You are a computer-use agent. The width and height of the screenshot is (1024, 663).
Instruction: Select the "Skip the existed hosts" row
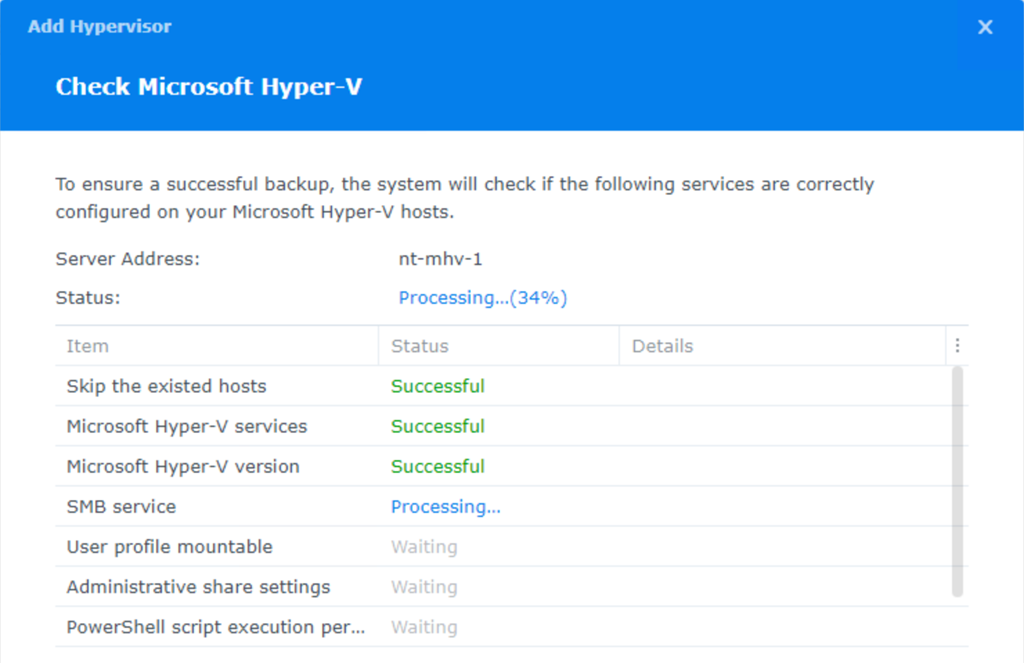coord(167,386)
